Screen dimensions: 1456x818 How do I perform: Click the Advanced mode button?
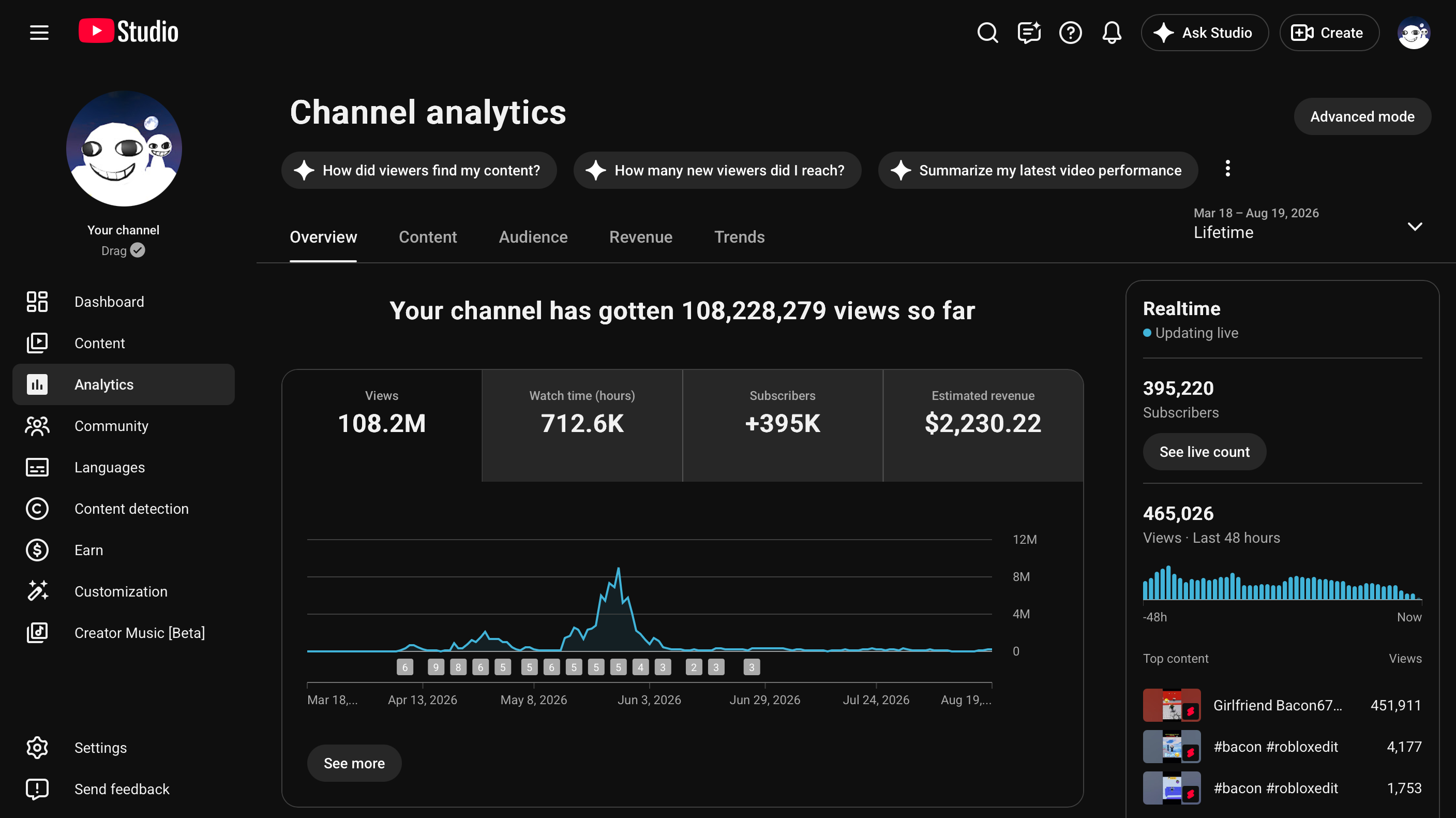(x=1362, y=116)
